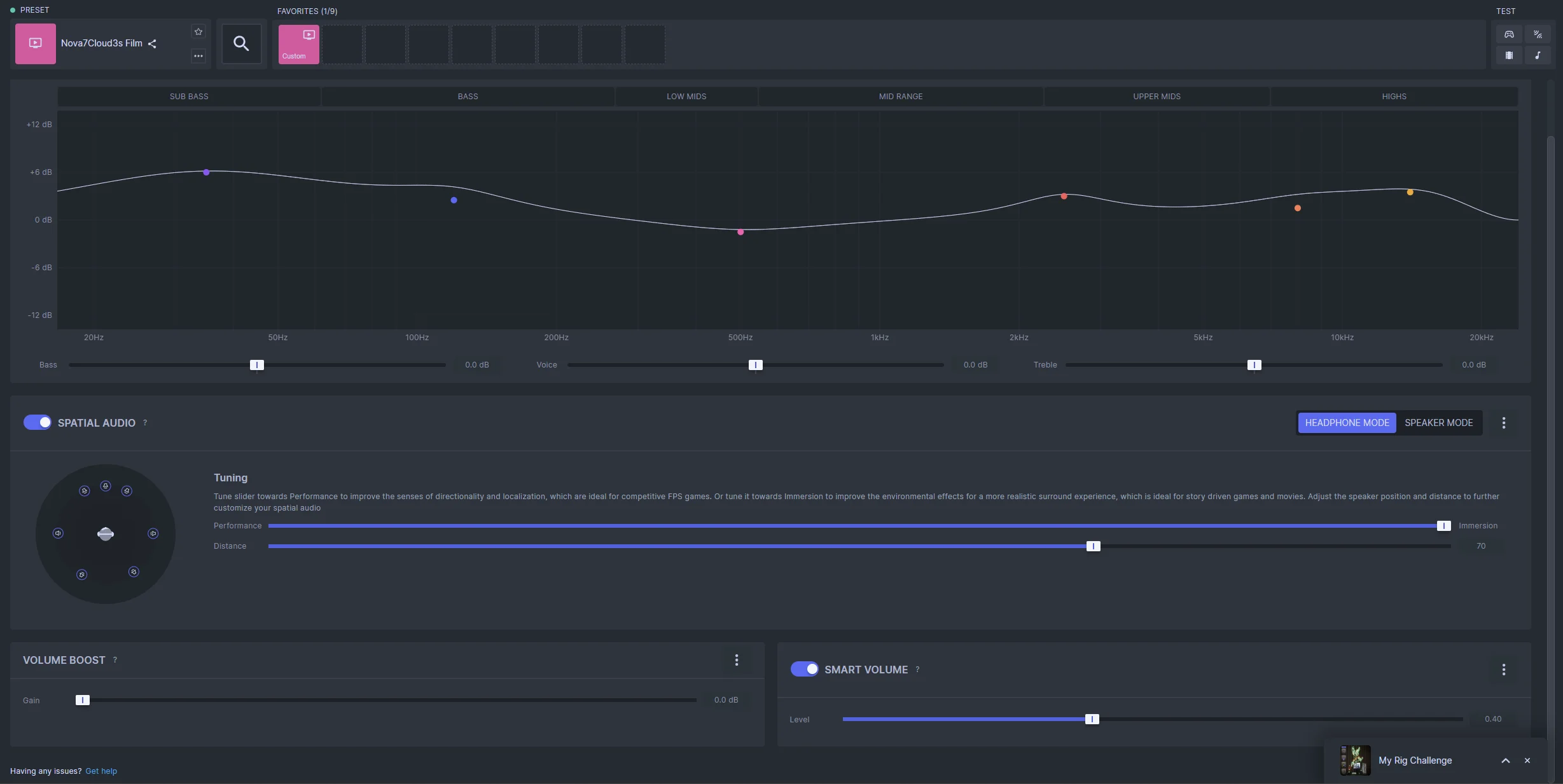Open the preset search magnifier
Viewport: 1563px width, 784px height.
241,44
